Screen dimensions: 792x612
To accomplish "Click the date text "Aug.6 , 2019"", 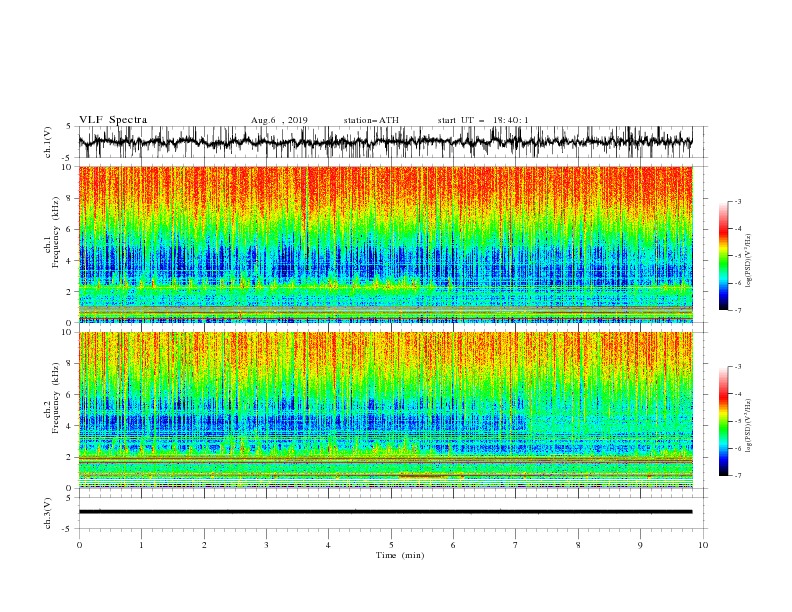I will [x=279, y=120].
